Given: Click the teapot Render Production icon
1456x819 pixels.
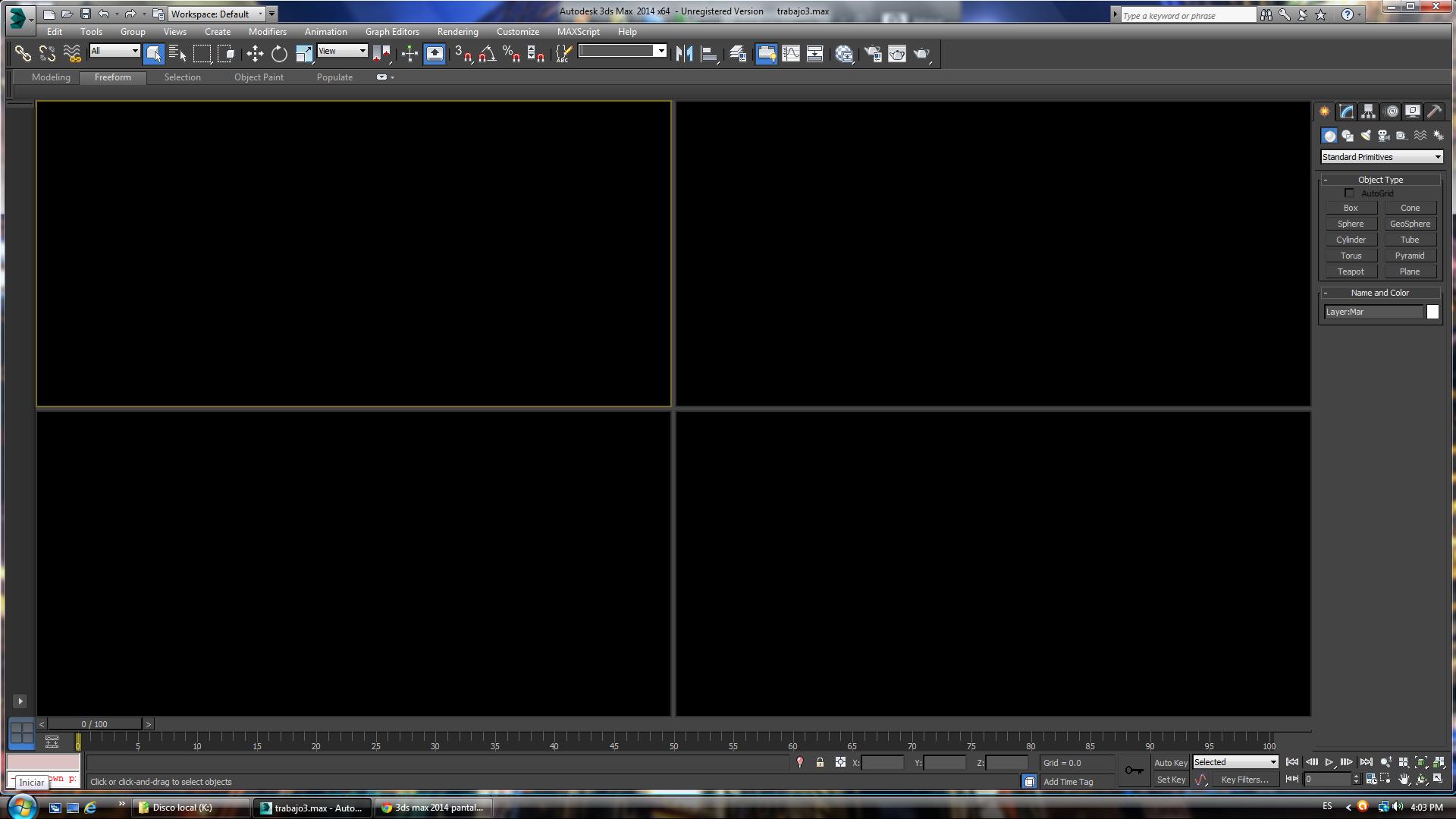Looking at the screenshot, I should tap(921, 54).
